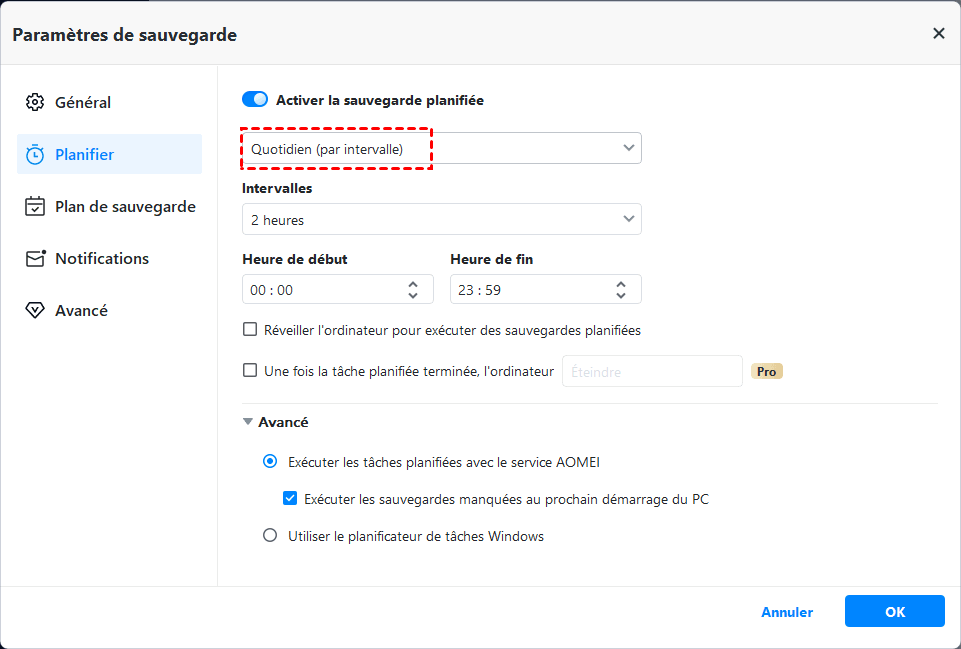Screen dimensions: 961x649
Task: Collapse the Avancé section triangle
Action: tap(248, 422)
